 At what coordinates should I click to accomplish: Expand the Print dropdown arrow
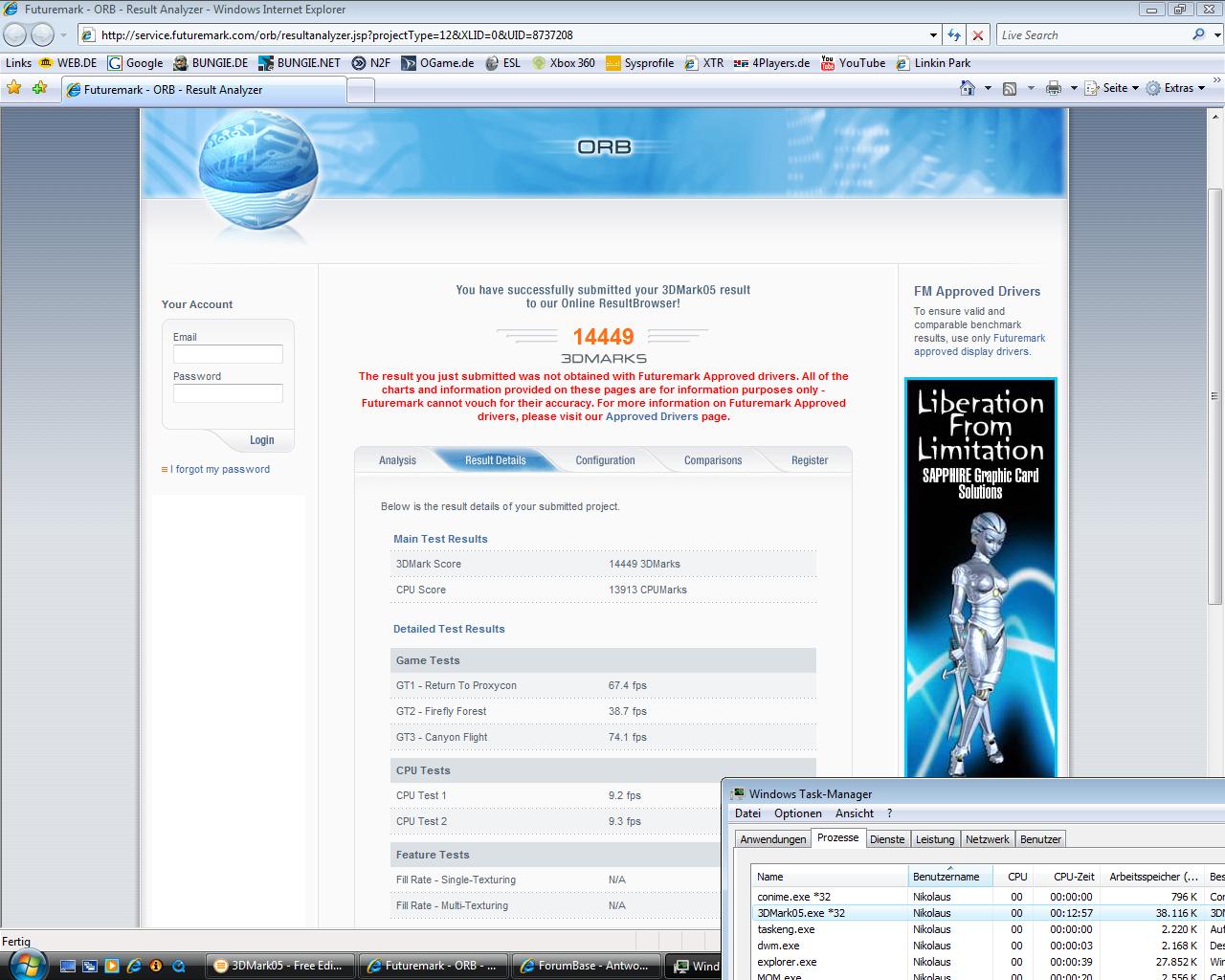pos(1074,88)
